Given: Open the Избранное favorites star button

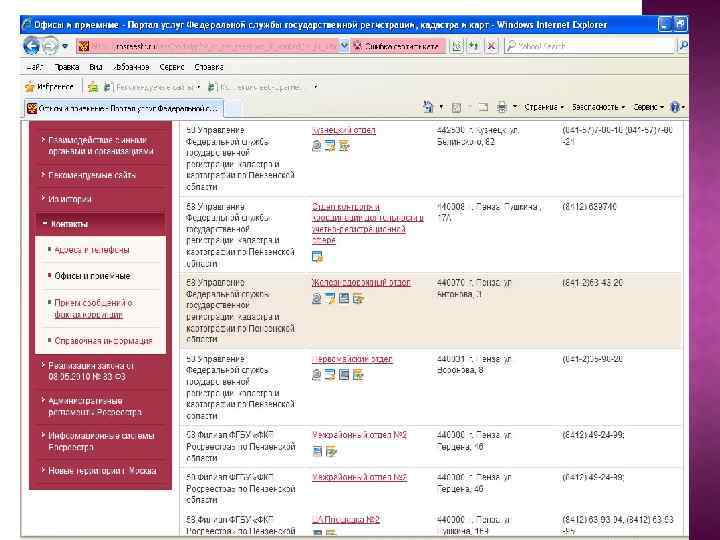Looking at the screenshot, I should click(x=50, y=87).
